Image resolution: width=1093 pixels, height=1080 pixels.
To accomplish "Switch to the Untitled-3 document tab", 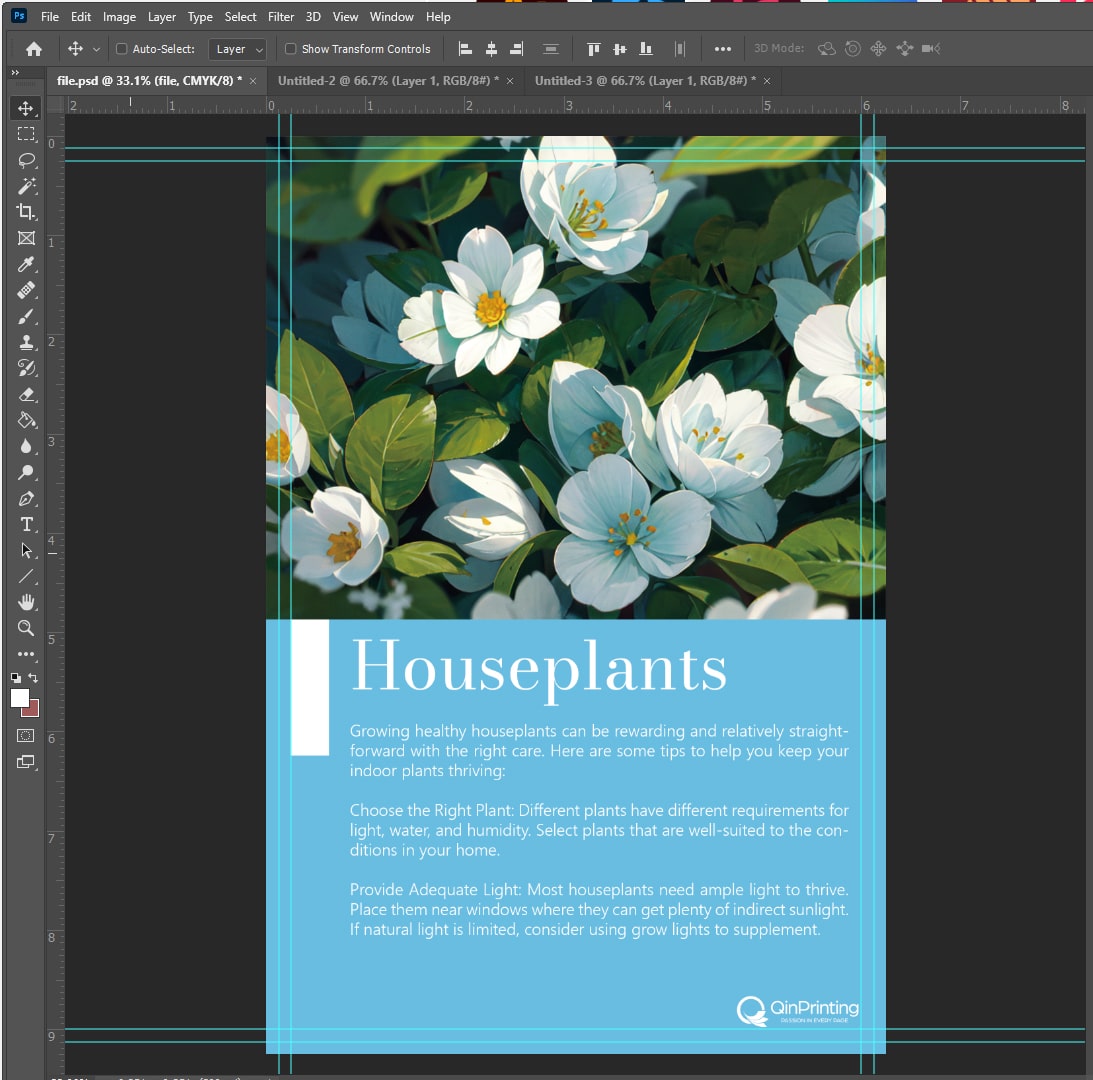I will (645, 81).
